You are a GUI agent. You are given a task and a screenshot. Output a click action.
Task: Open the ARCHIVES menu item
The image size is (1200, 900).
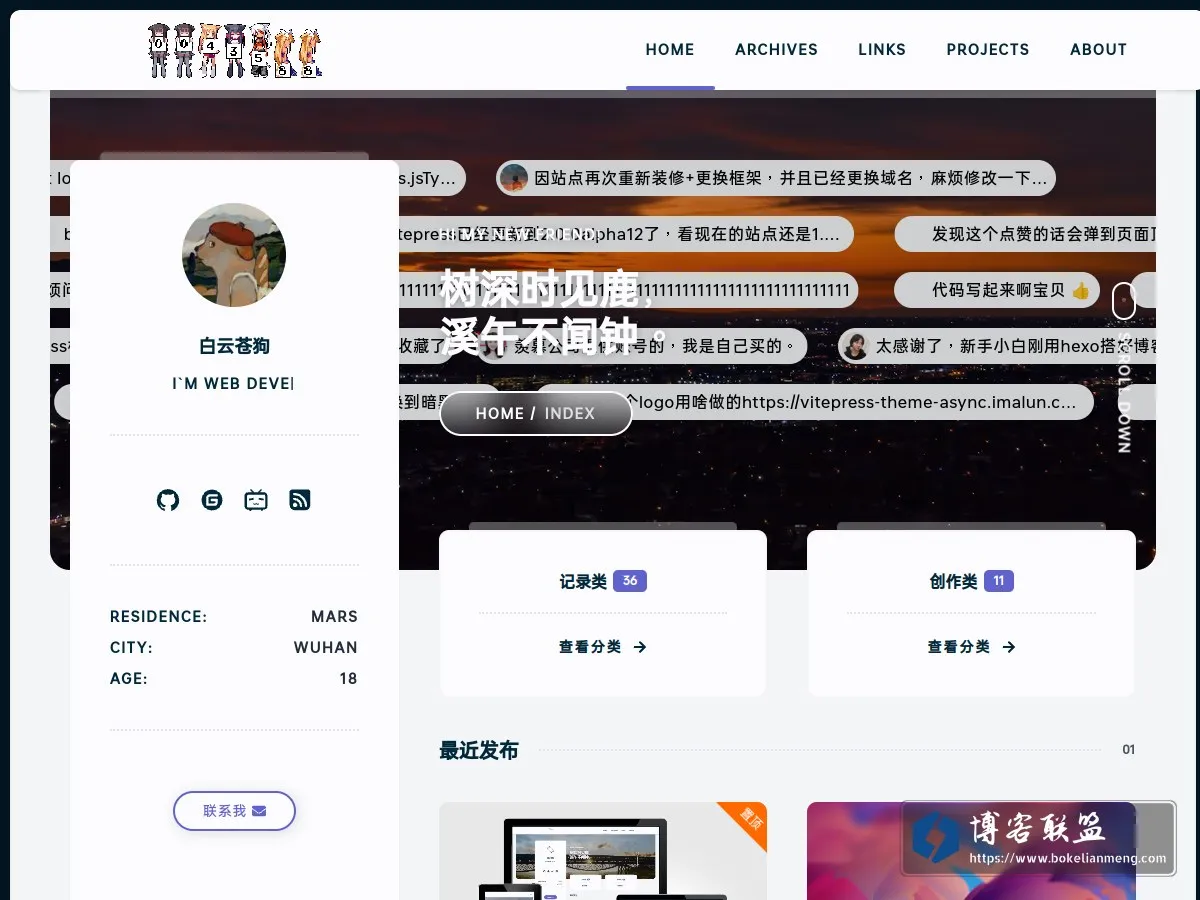coord(776,49)
